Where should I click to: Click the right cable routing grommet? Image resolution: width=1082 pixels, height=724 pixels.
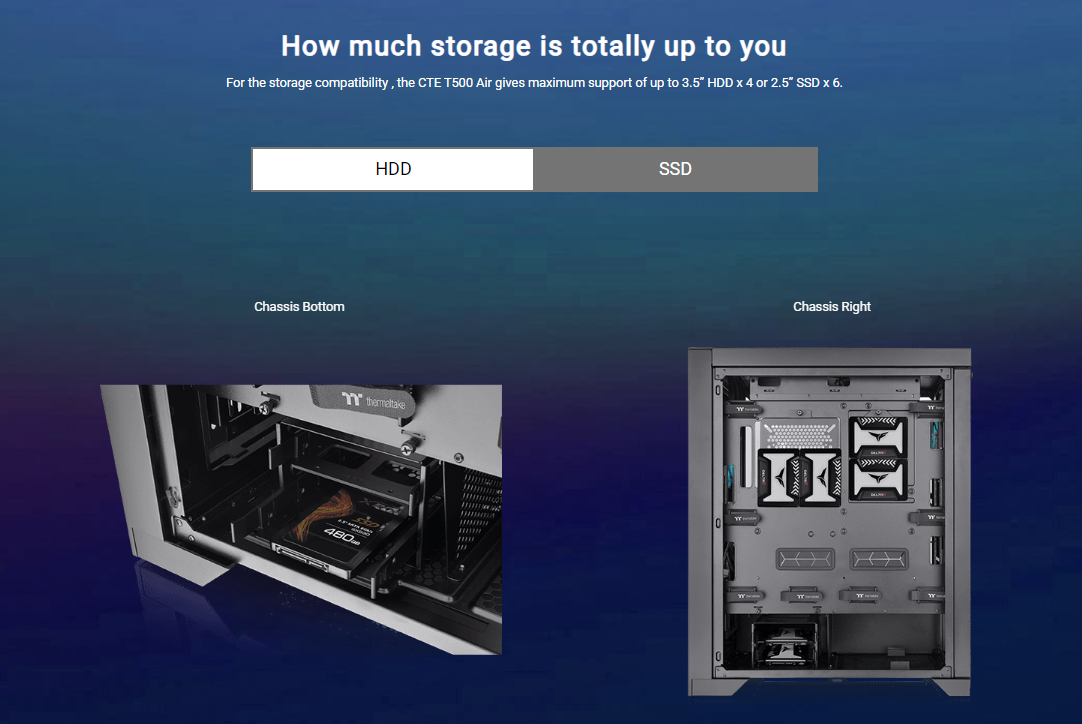click(878, 558)
